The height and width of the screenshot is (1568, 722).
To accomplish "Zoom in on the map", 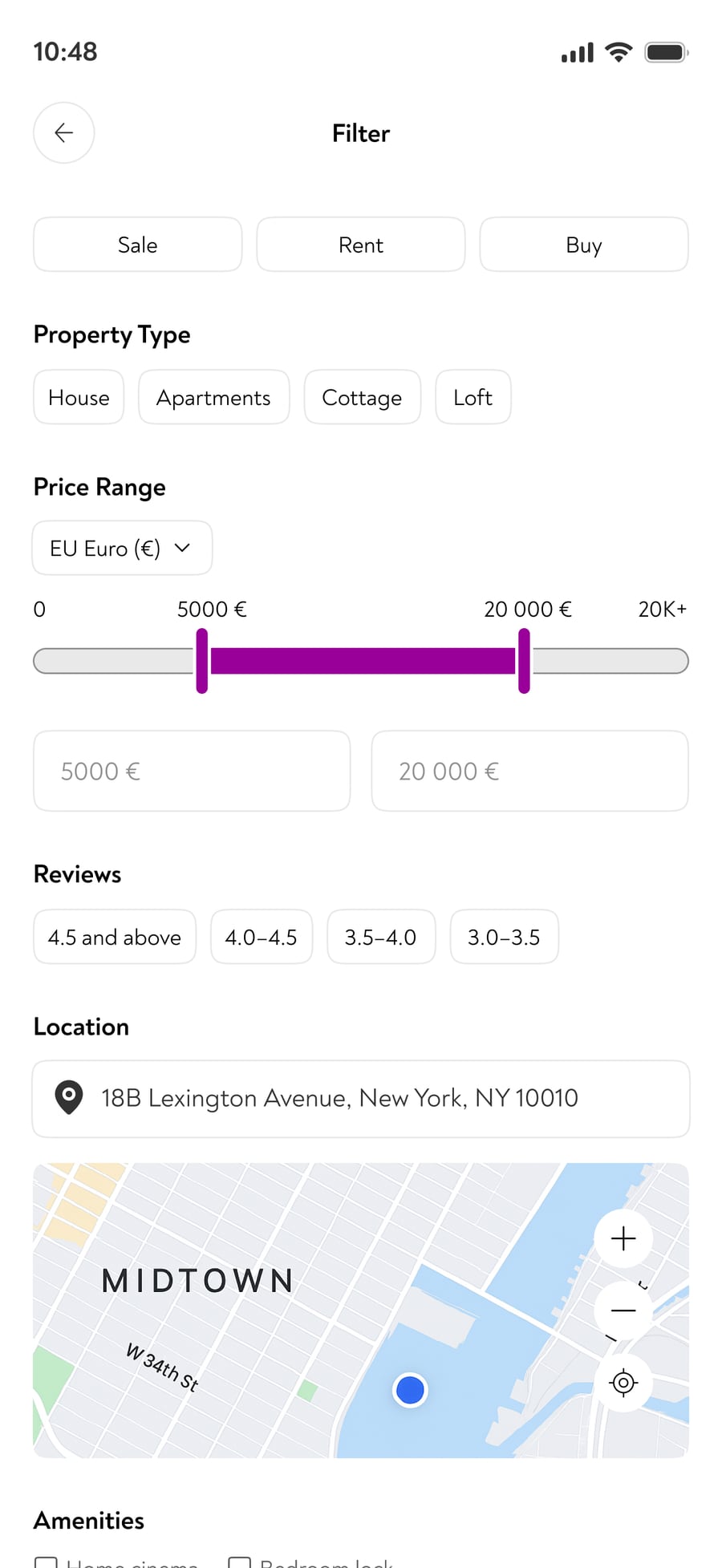I will click(x=623, y=1239).
